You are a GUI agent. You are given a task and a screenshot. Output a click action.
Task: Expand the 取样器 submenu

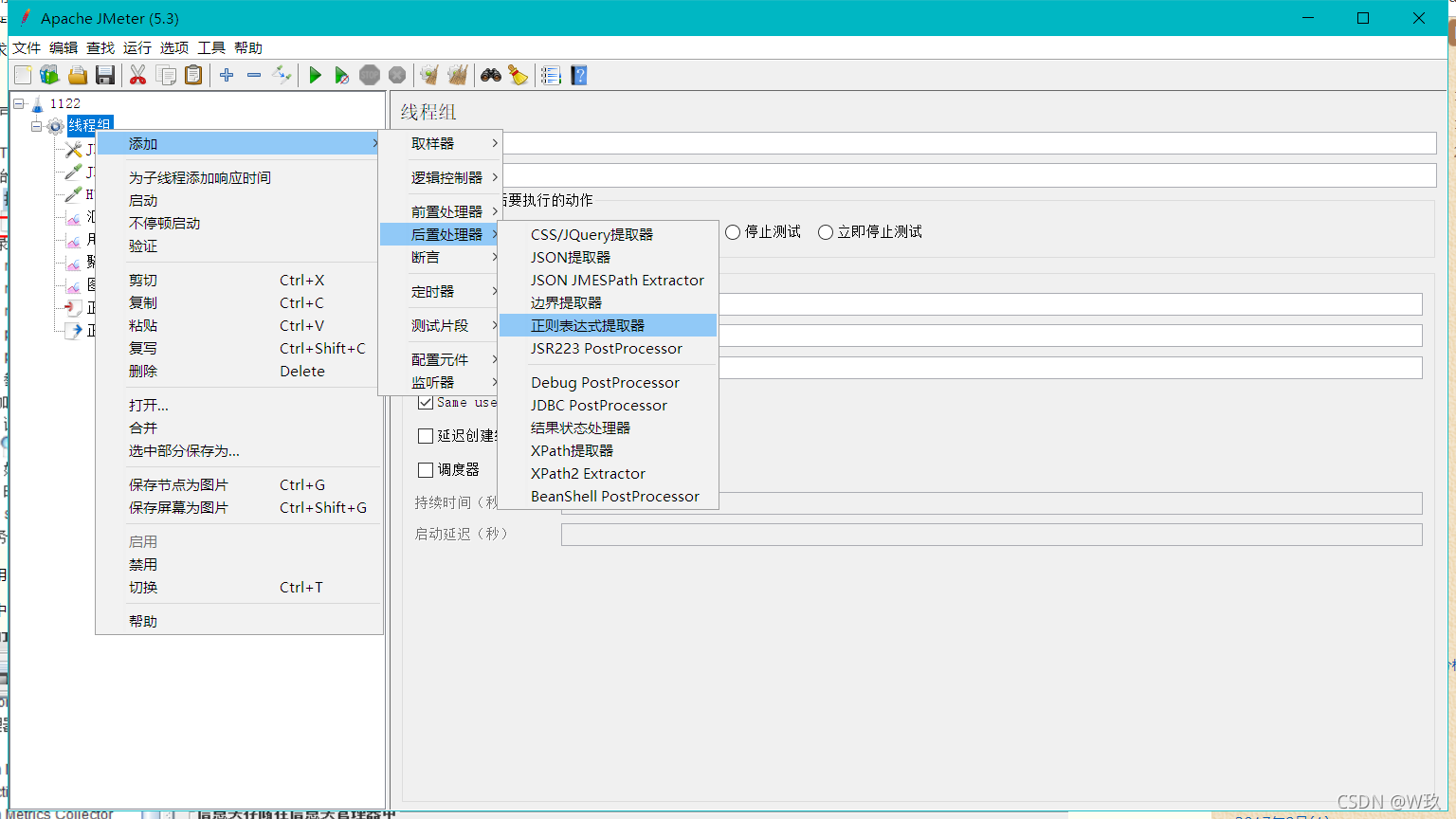coord(441,143)
